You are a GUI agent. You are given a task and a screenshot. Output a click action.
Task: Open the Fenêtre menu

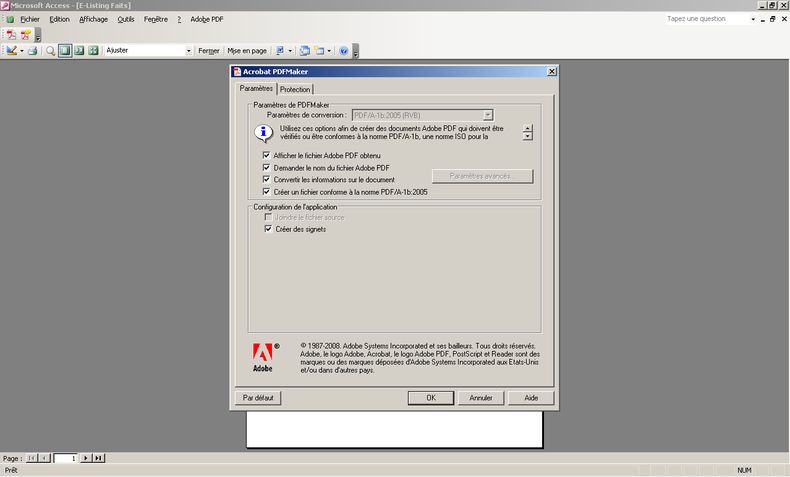tap(156, 19)
